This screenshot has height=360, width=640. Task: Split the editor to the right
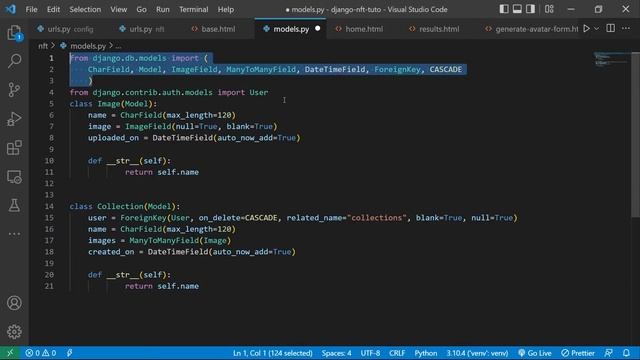tap(611, 29)
